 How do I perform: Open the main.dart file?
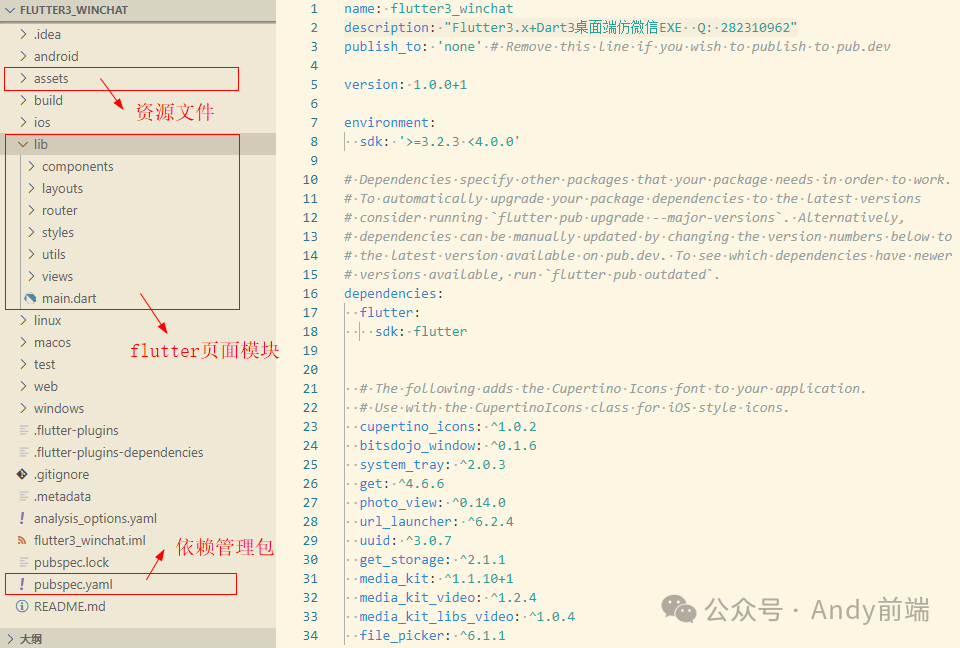pyautogui.click(x=69, y=298)
